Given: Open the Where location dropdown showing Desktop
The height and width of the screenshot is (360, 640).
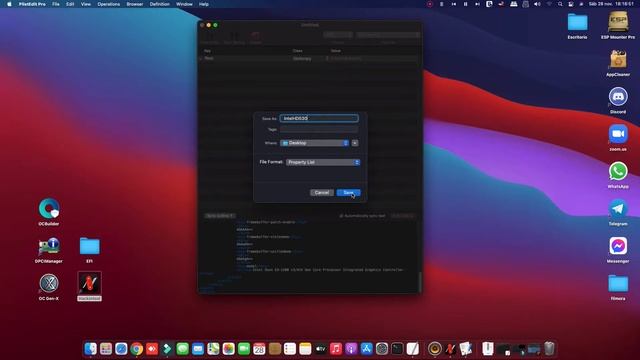Looking at the screenshot, I should (x=315, y=143).
